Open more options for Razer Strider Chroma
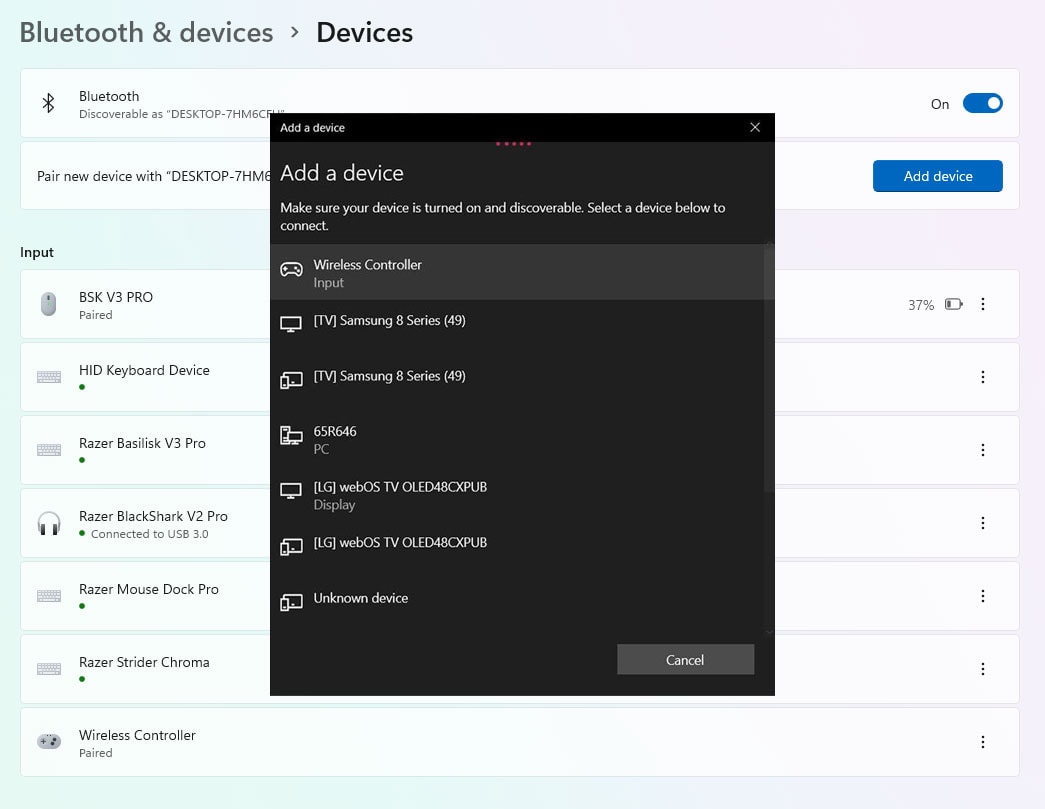Image resolution: width=1045 pixels, height=809 pixels. (983, 669)
